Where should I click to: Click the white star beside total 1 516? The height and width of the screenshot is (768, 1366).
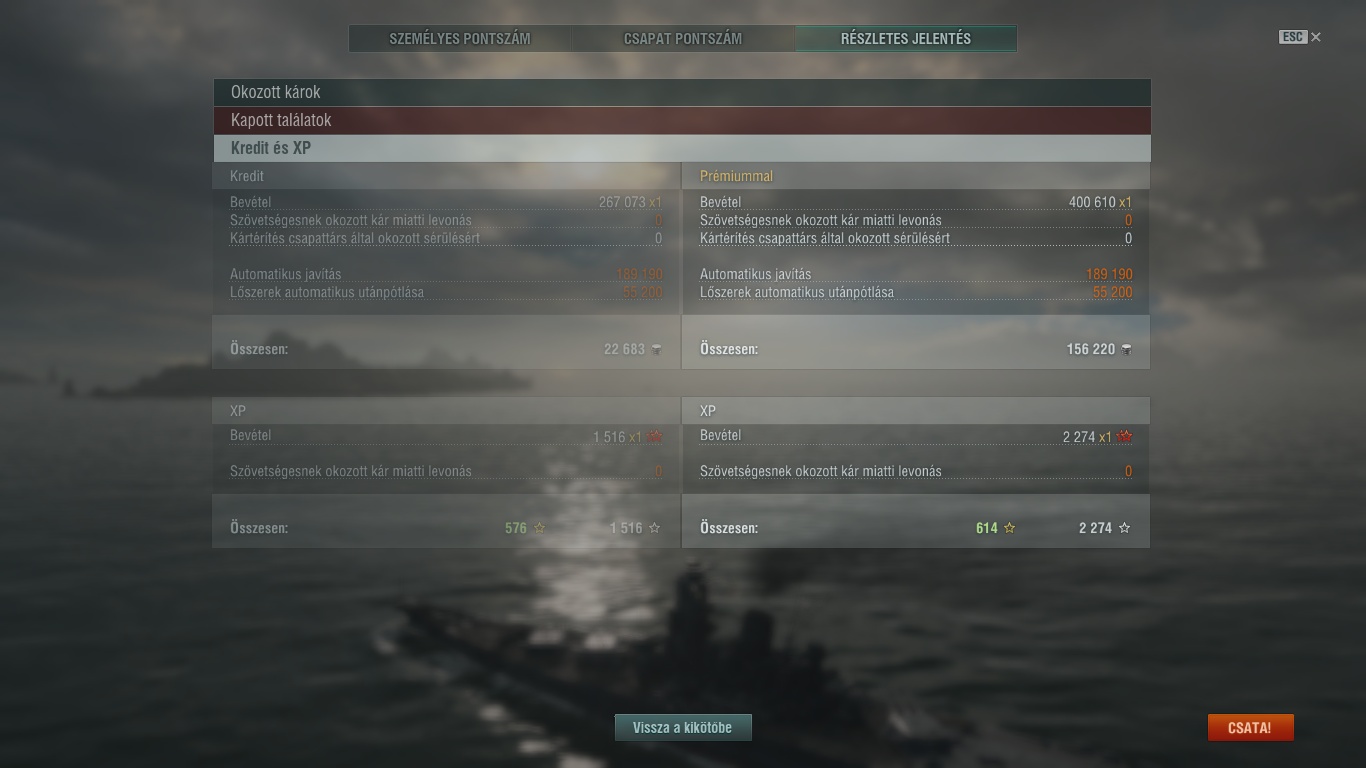(654, 528)
